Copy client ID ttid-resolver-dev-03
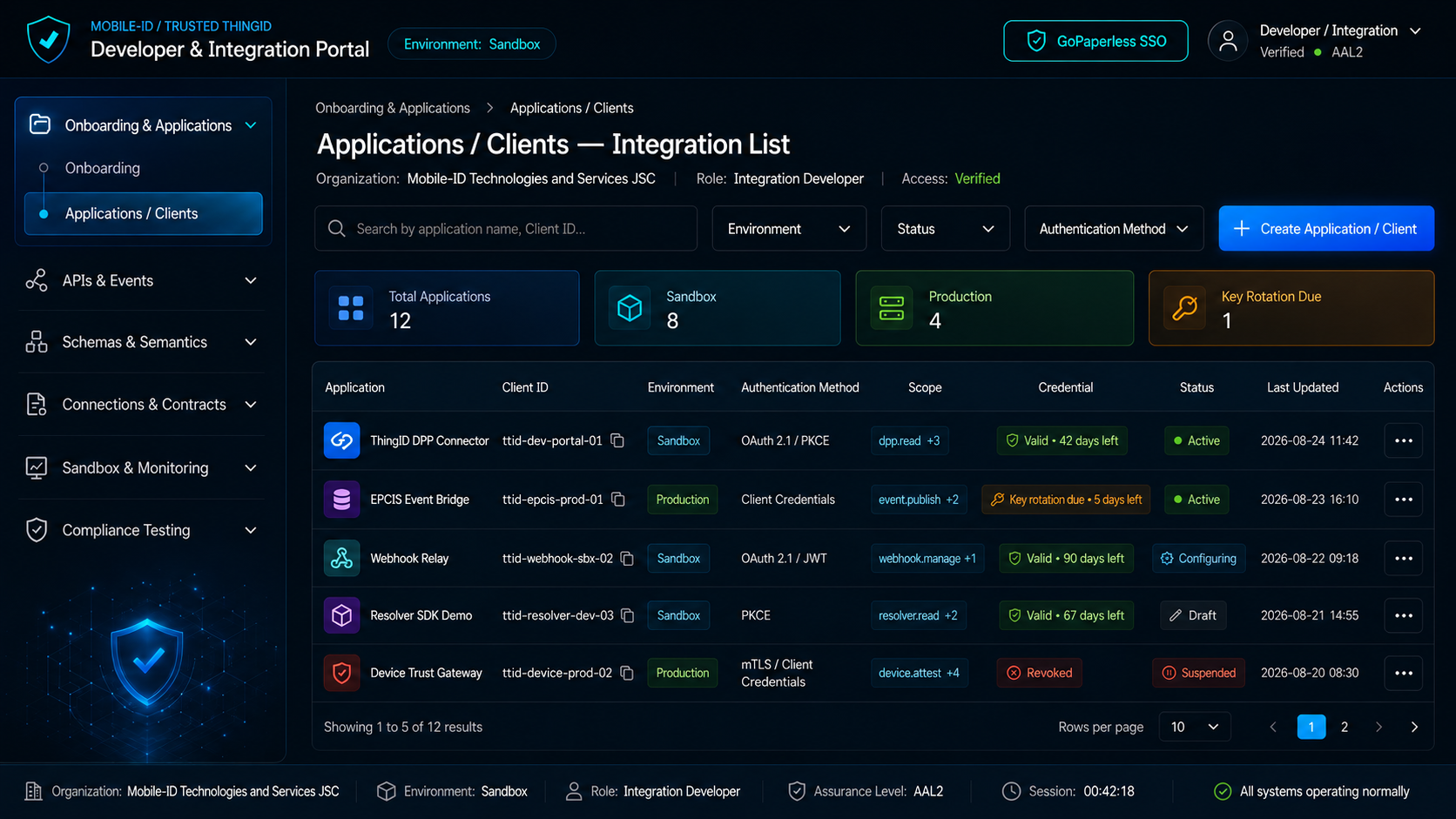Image resolution: width=1456 pixels, height=819 pixels. (x=627, y=615)
